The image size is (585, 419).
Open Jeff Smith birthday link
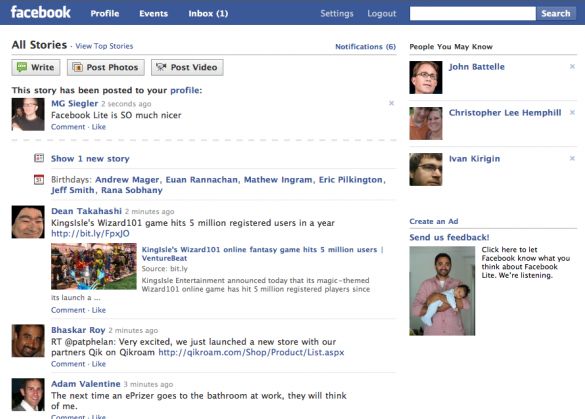point(73,190)
